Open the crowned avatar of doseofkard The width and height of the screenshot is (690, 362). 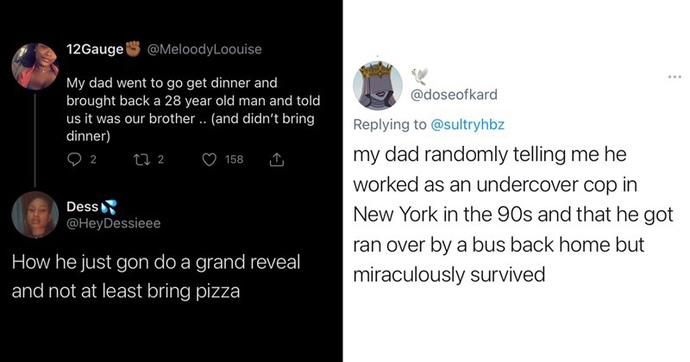378,85
